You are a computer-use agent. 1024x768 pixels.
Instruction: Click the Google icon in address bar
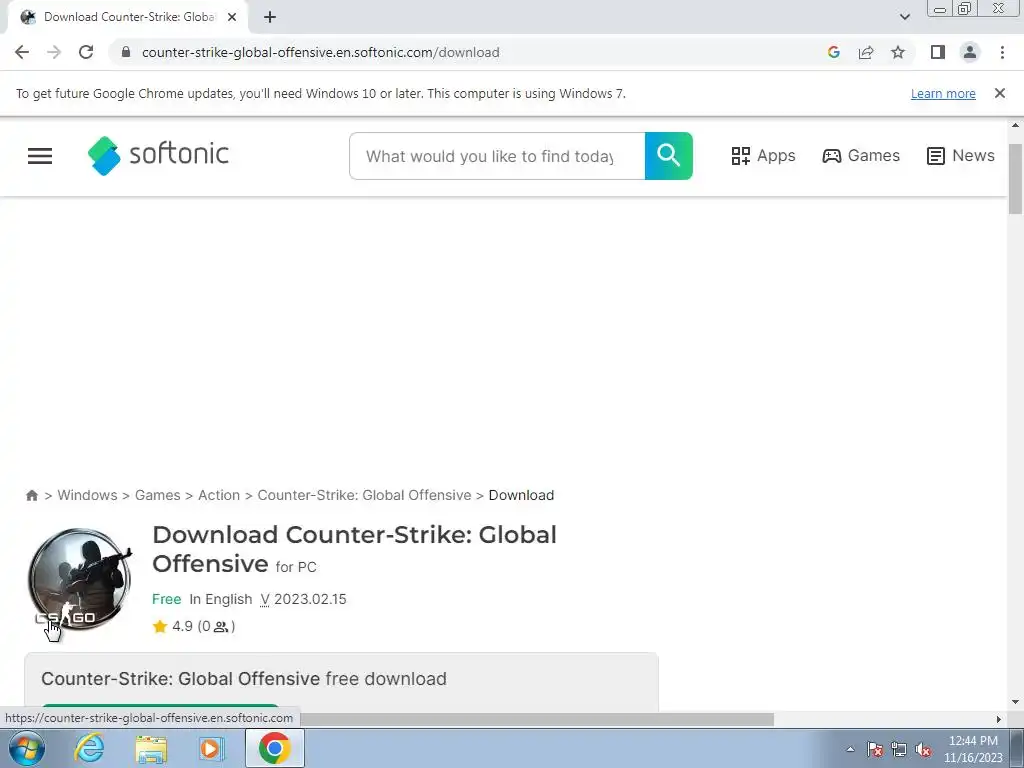click(x=833, y=52)
